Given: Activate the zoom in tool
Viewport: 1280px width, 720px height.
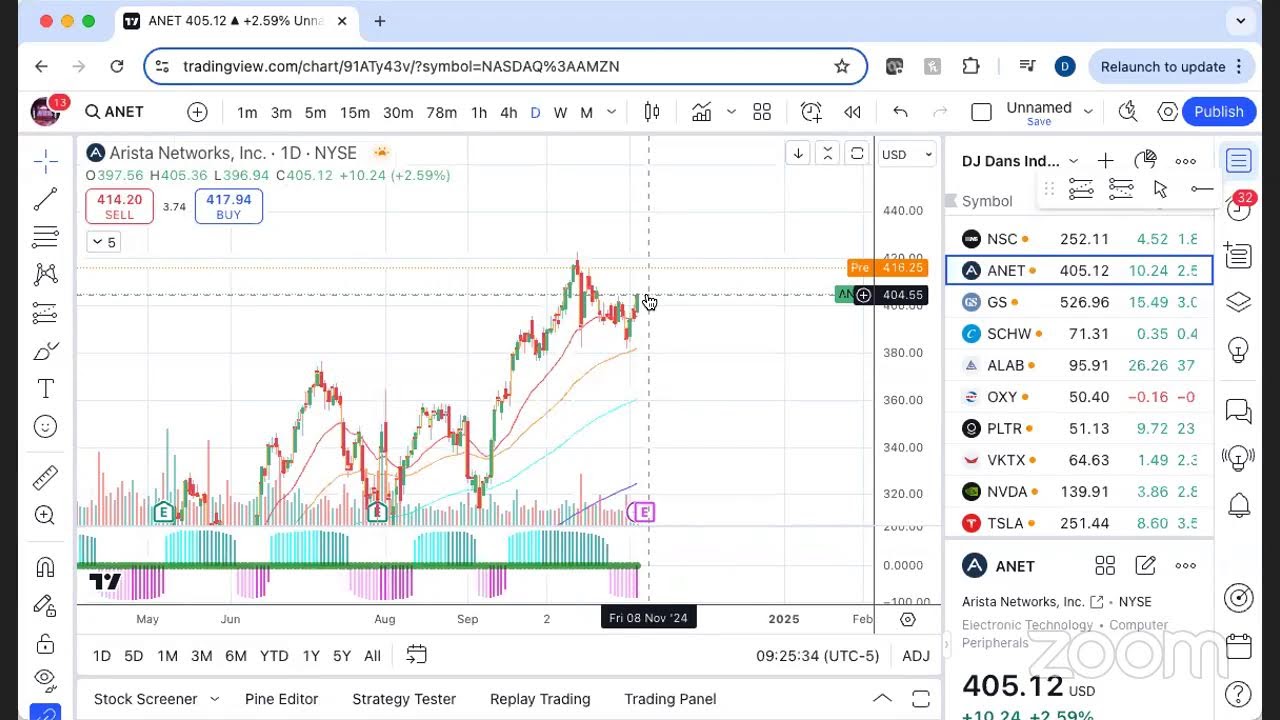Looking at the screenshot, I should point(45,515).
